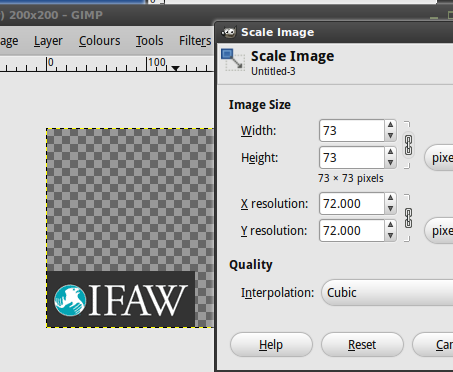Increase X resolution with the up arrow
Screen dimensions: 453x372
[390, 198]
